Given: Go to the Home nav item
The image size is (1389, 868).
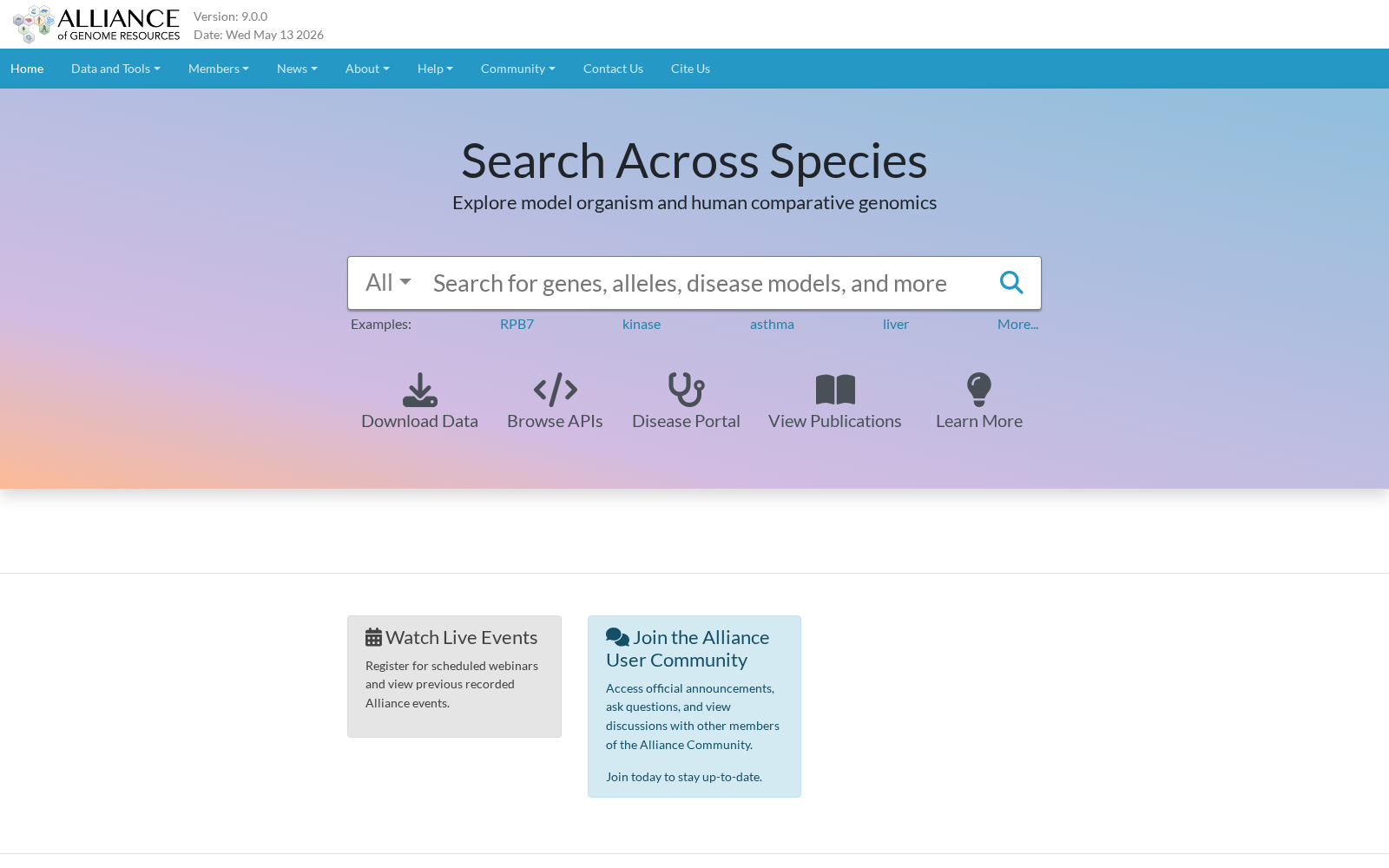Looking at the screenshot, I should 27,69.
